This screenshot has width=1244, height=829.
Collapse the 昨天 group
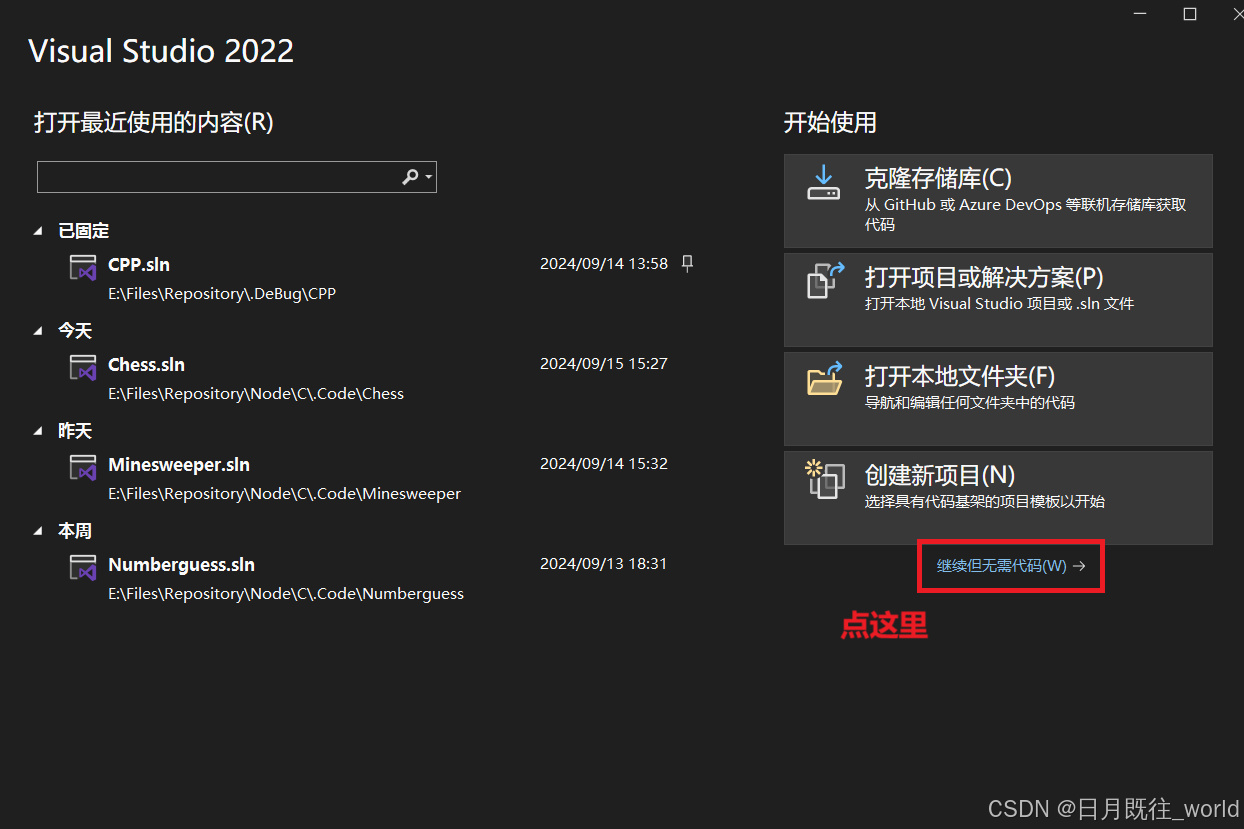(x=38, y=431)
